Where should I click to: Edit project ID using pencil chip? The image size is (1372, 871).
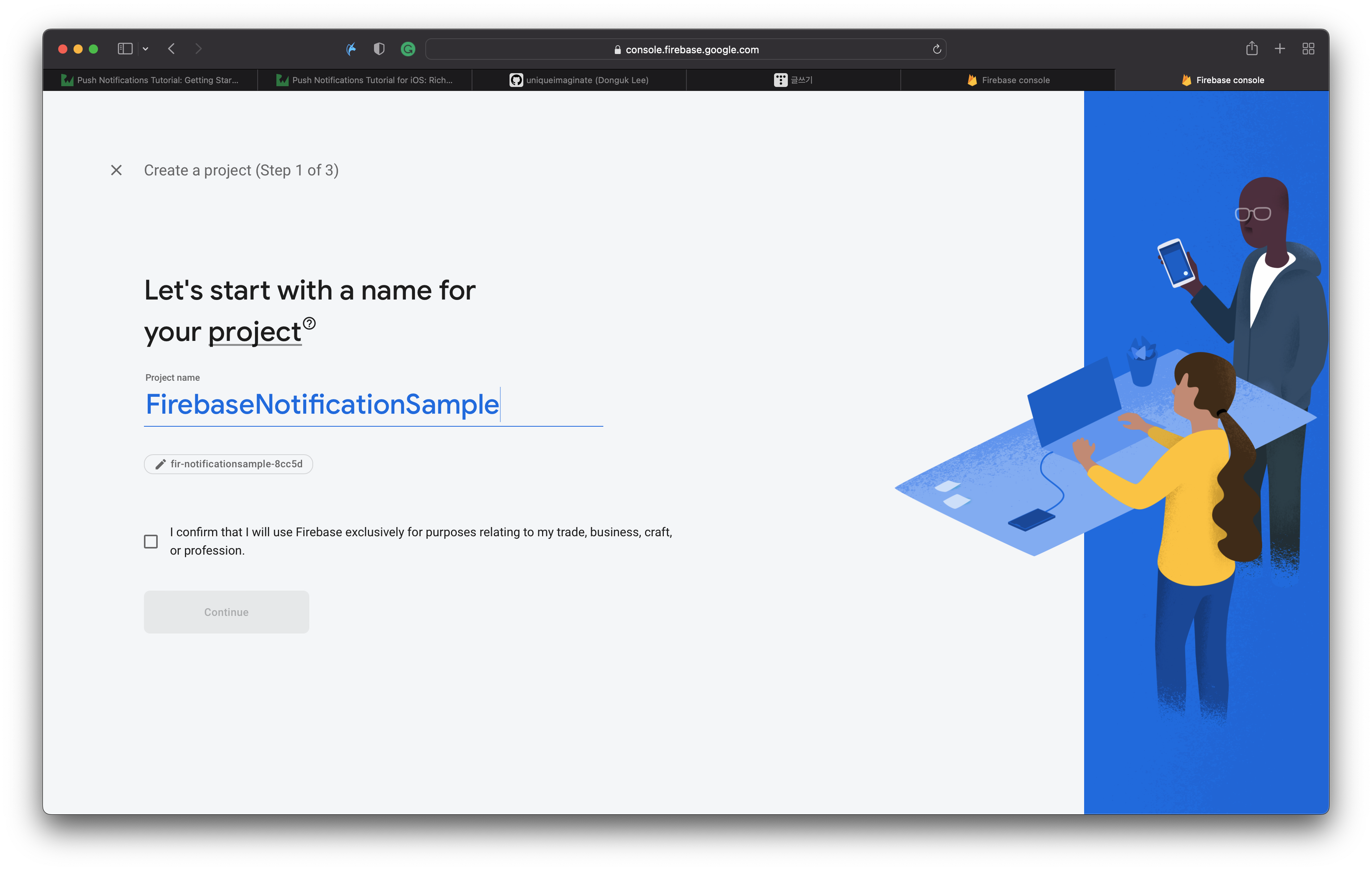tap(229, 464)
